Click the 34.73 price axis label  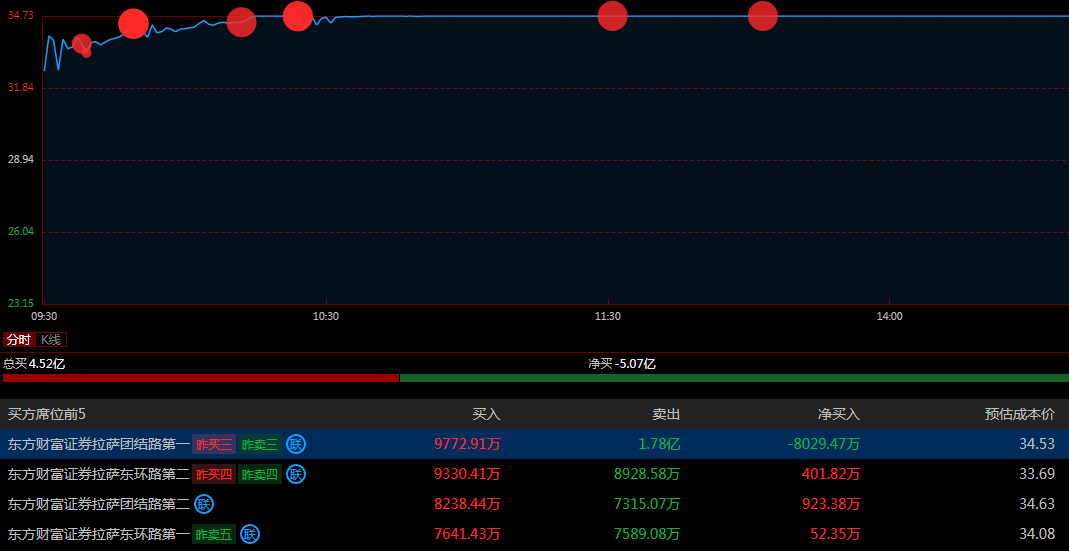[x=20, y=16]
